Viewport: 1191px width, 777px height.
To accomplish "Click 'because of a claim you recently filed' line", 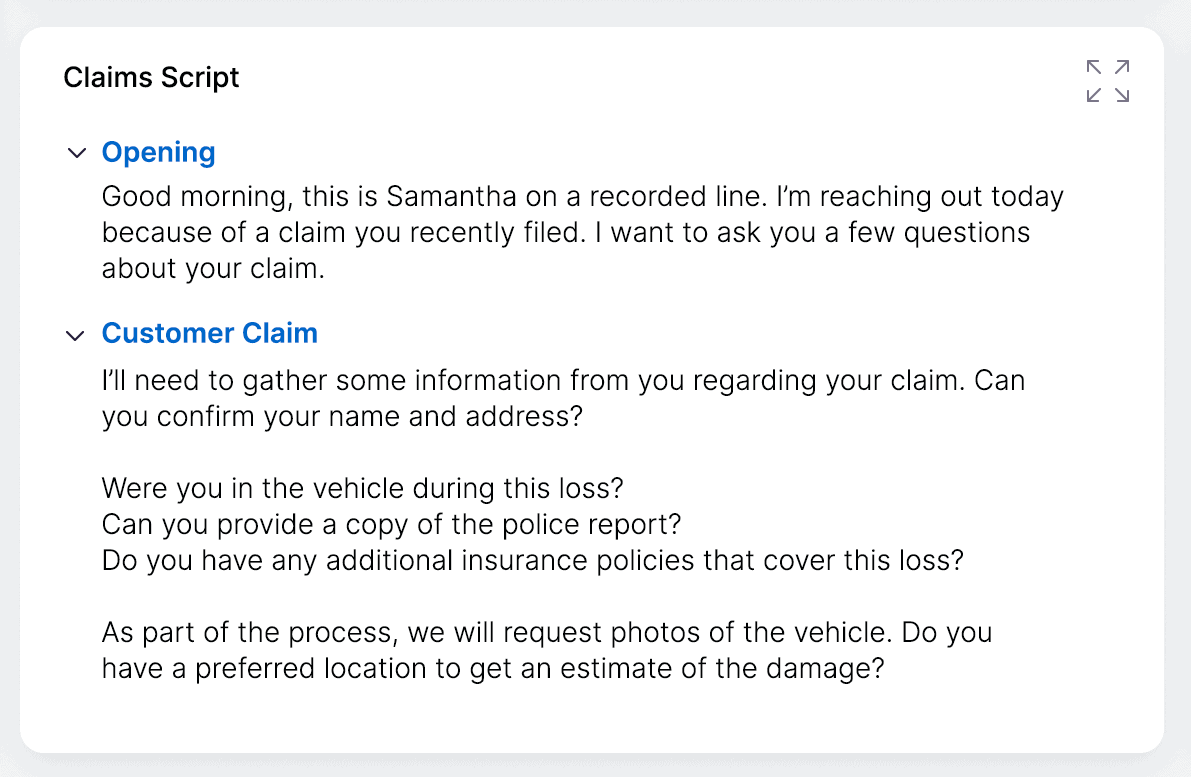I will click(x=566, y=232).
